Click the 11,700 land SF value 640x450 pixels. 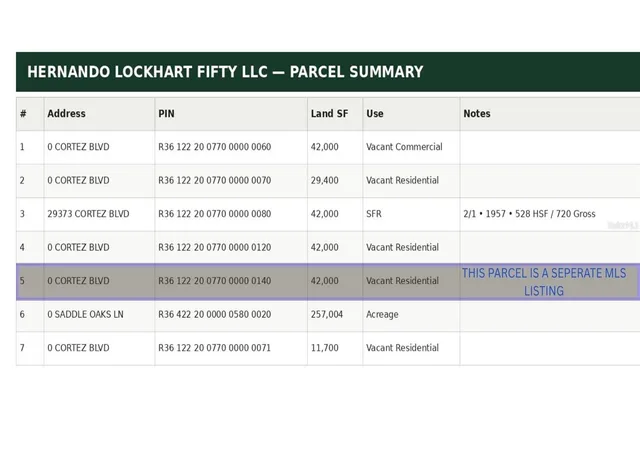(324, 348)
